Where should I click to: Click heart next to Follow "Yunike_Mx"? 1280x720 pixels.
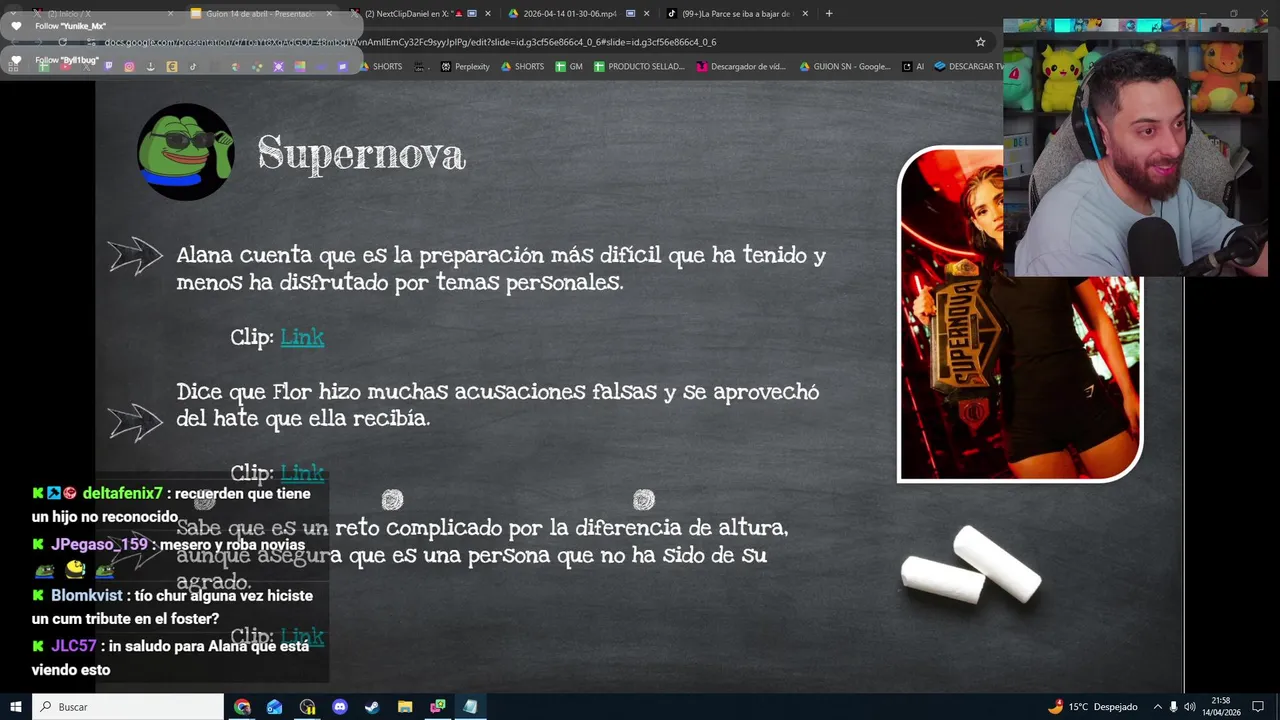[x=15, y=26]
